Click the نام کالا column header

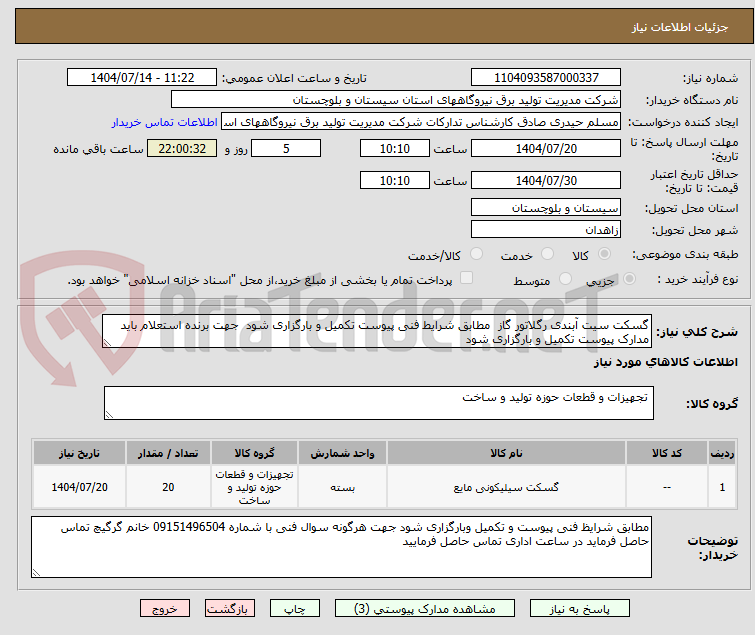[x=506, y=453]
